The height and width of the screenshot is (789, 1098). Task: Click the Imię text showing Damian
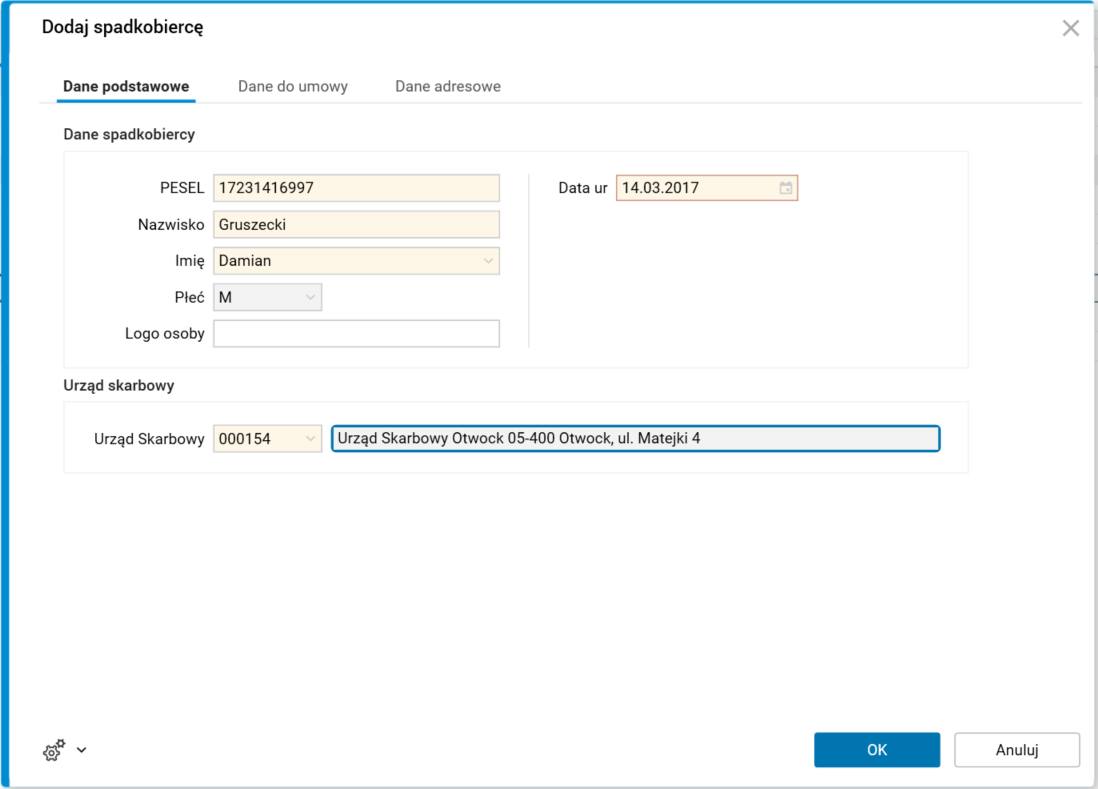point(245,261)
